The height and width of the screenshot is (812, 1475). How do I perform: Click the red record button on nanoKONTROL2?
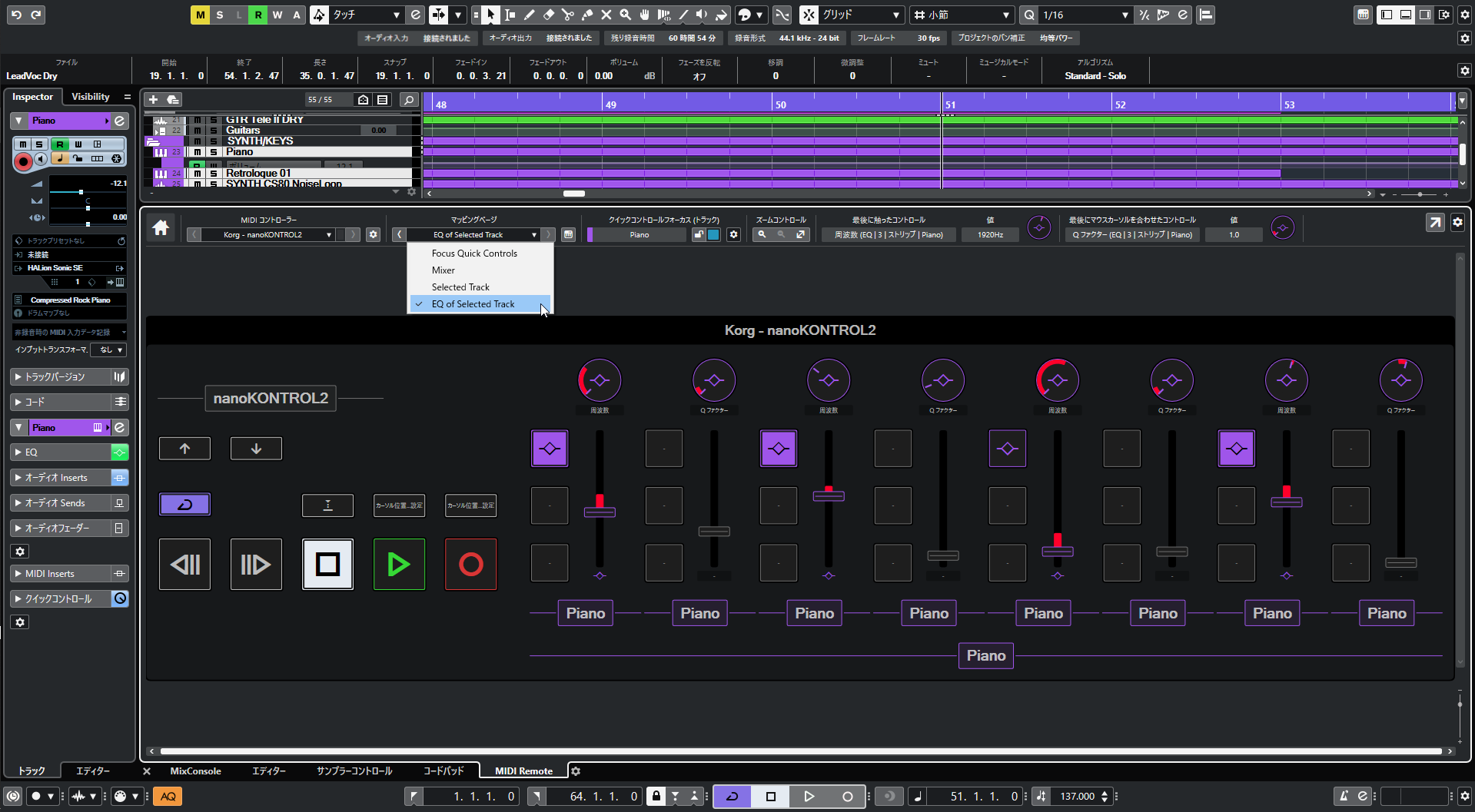coord(470,565)
